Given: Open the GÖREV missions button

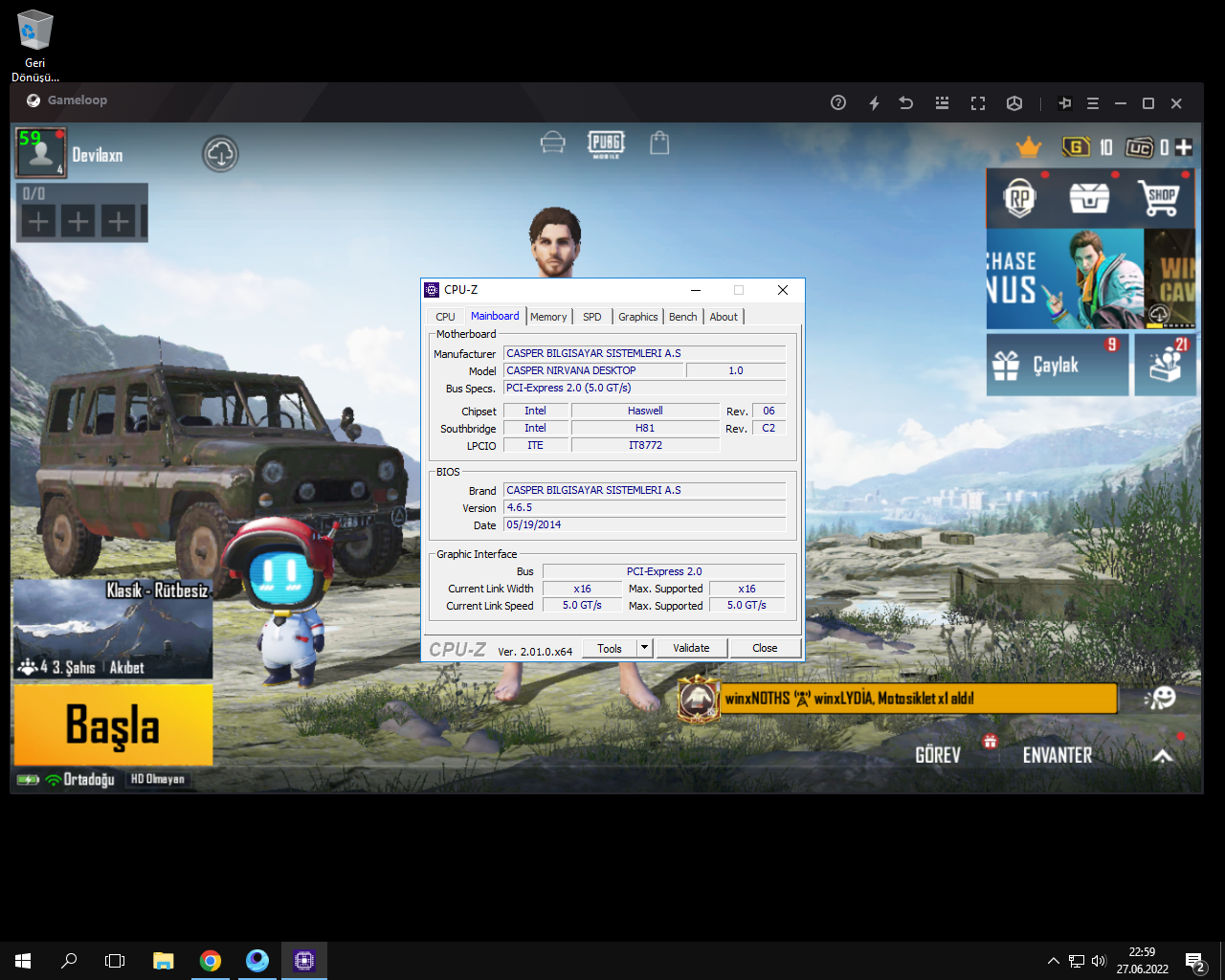Looking at the screenshot, I should tap(938, 755).
